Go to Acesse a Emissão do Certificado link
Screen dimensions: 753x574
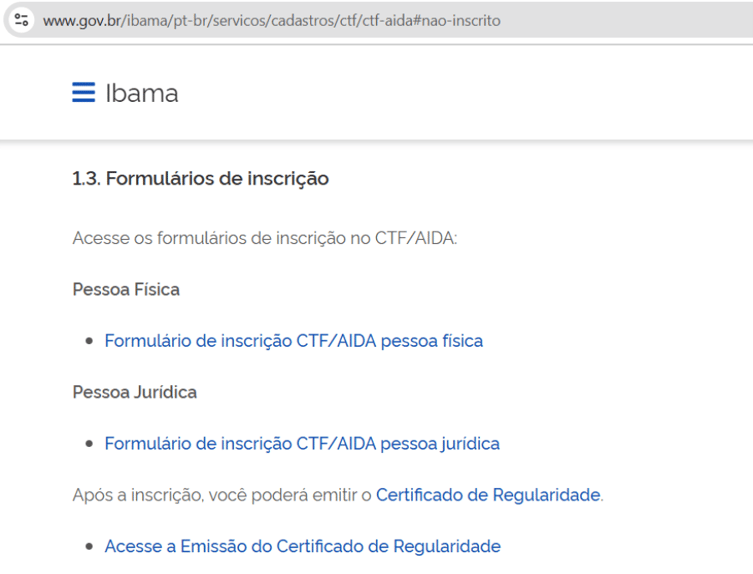coord(302,546)
